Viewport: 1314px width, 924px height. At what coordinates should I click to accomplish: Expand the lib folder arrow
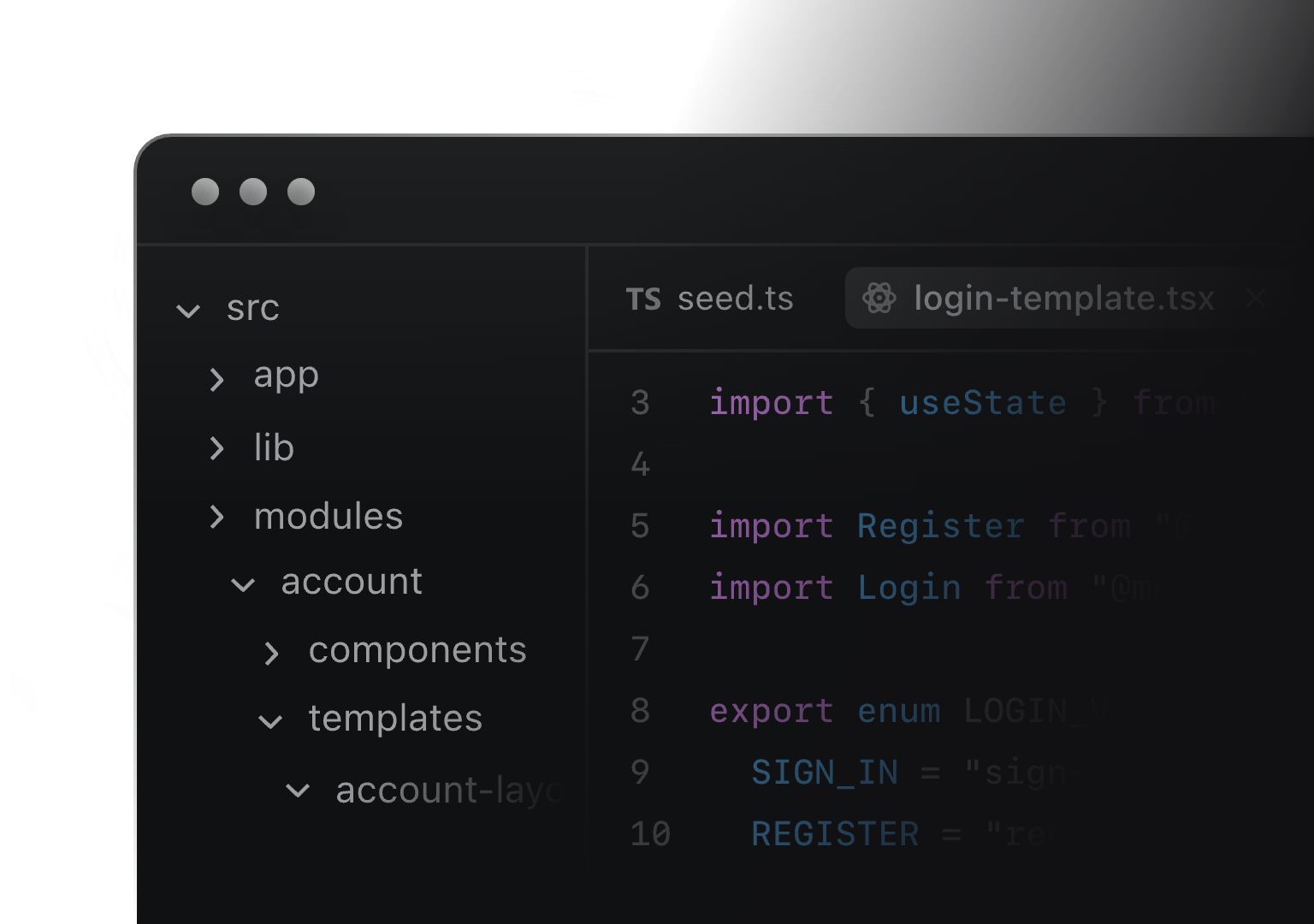click(x=217, y=448)
